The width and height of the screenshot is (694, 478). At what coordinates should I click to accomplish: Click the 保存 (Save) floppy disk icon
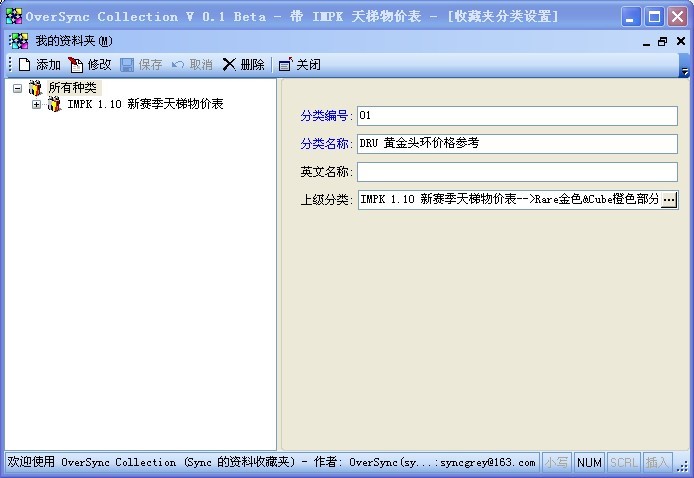click(x=127, y=65)
